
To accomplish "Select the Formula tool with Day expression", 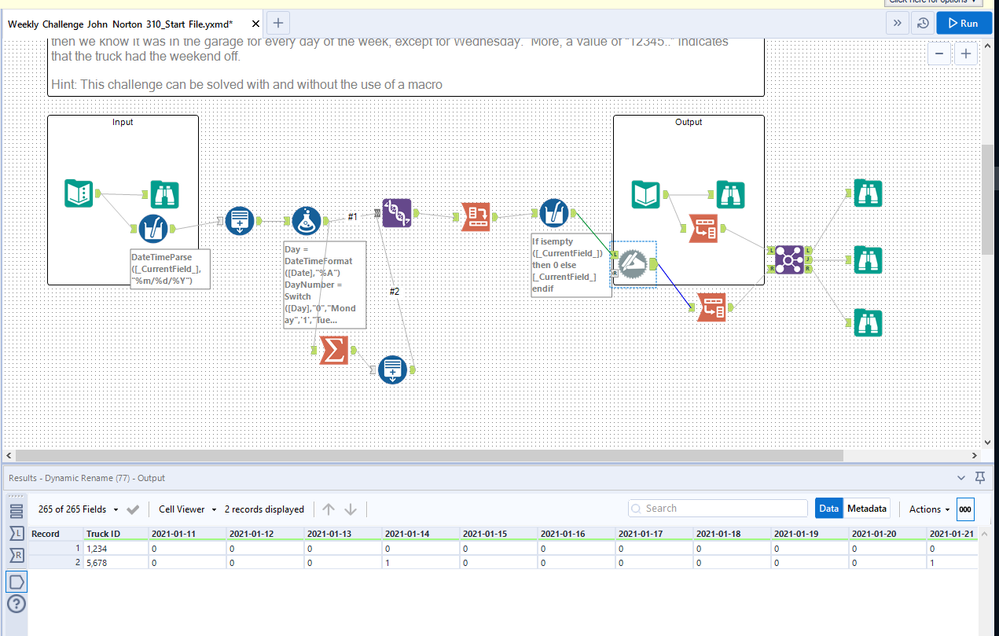I will pos(306,221).
